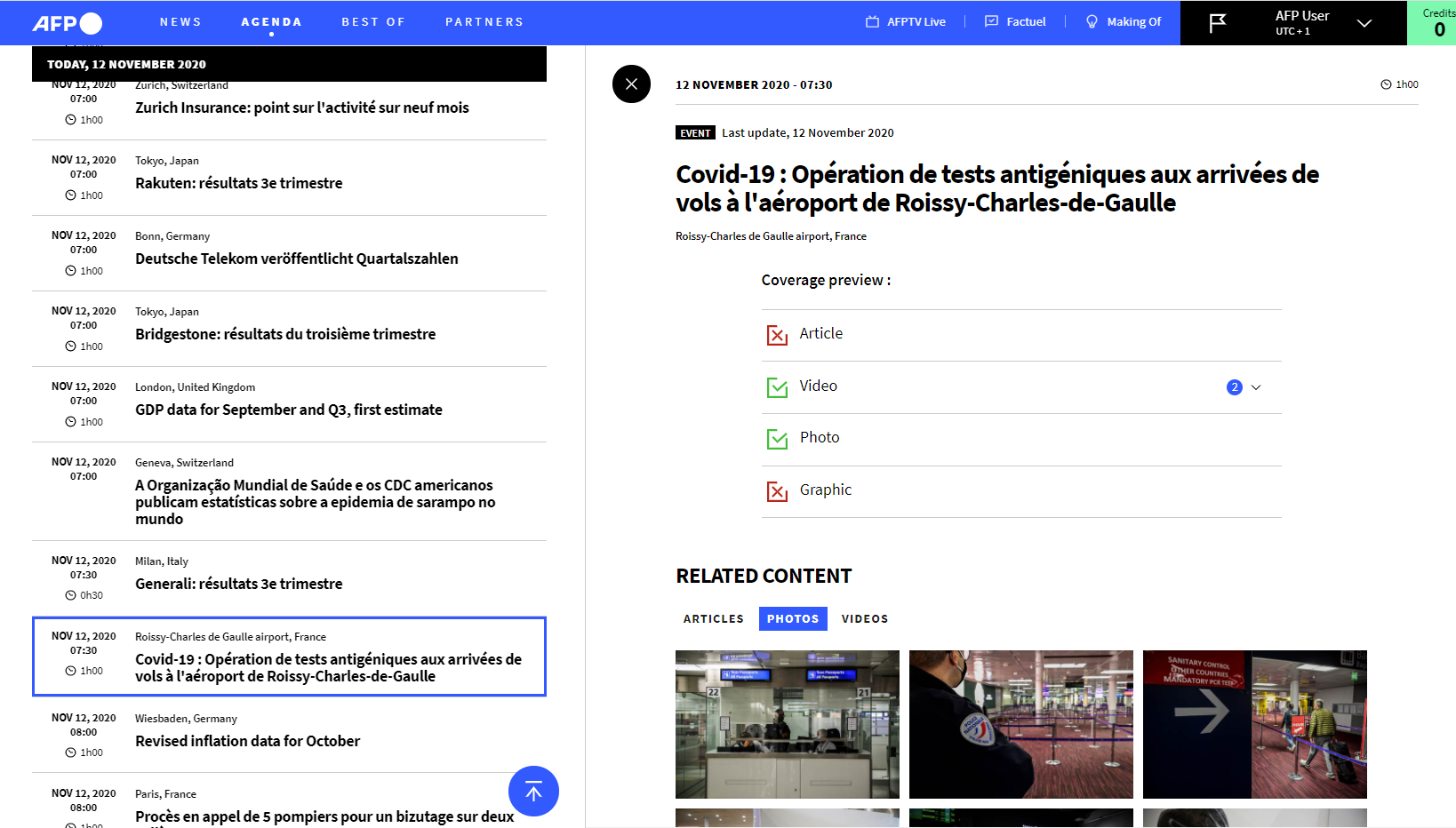Close the event detail panel
This screenshot has width=1456, height=828.
(x=631, y=84)
